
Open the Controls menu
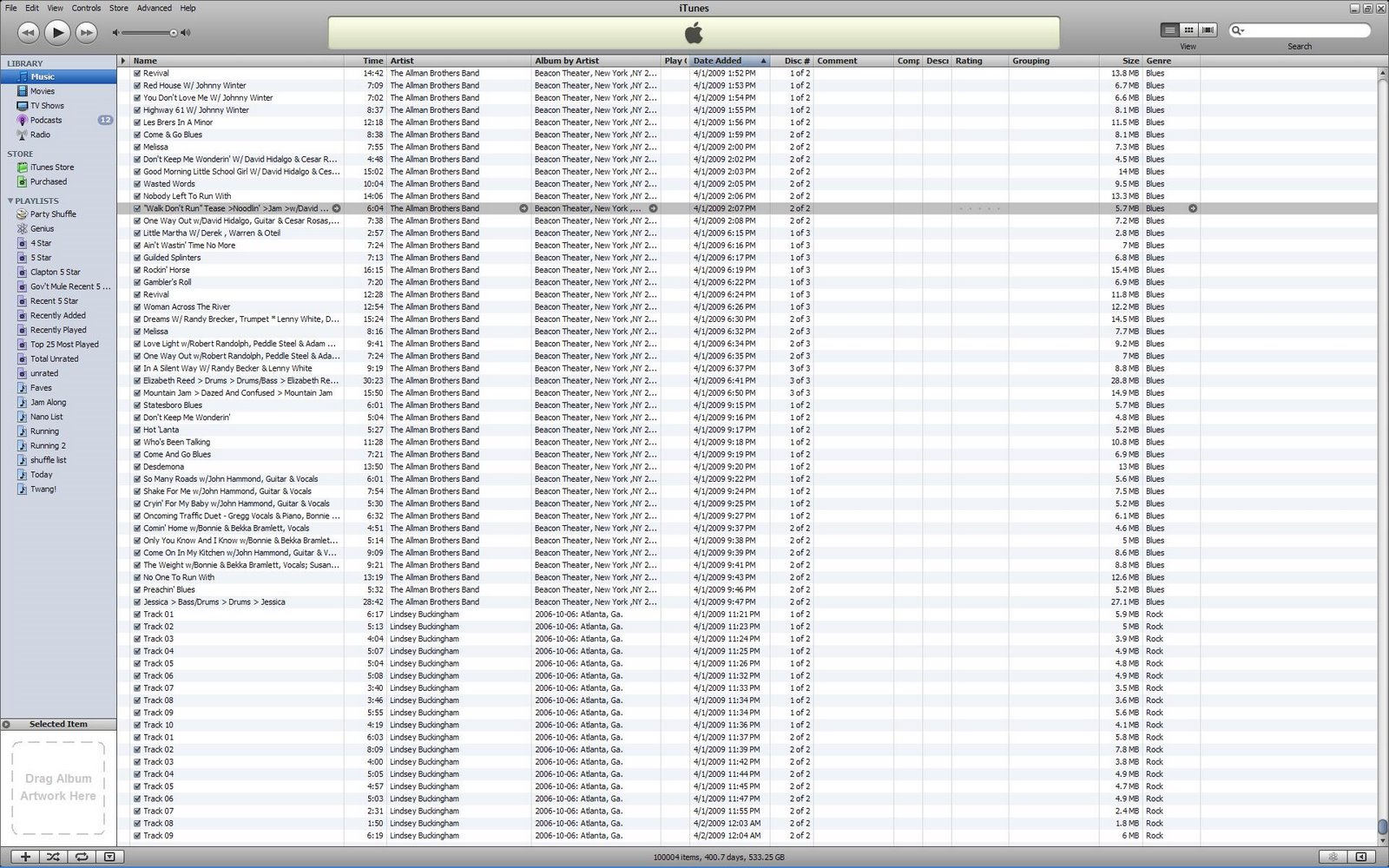(86, 8)
